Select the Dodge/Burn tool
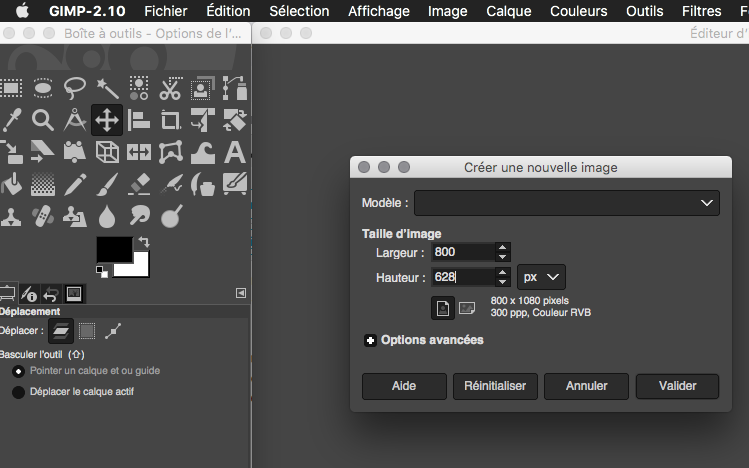The width and height of the screenshot is (749, 468). pos(171,216)
